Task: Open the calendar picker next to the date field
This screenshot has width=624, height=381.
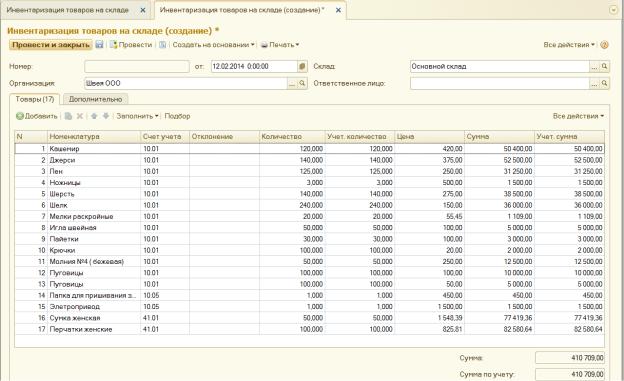Action: [302, 66]
